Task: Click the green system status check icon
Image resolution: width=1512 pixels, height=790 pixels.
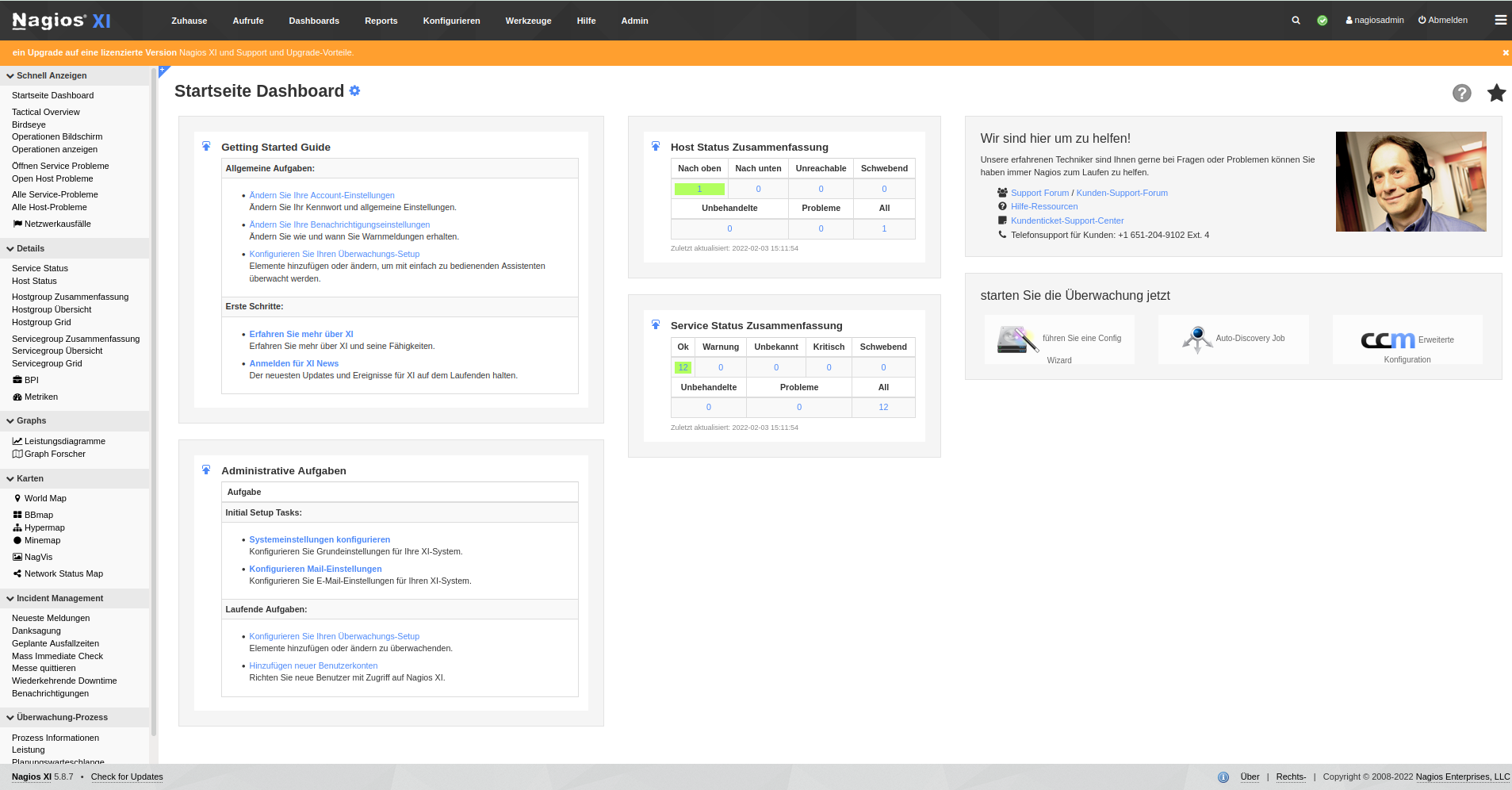Action: click(1322, 21)
